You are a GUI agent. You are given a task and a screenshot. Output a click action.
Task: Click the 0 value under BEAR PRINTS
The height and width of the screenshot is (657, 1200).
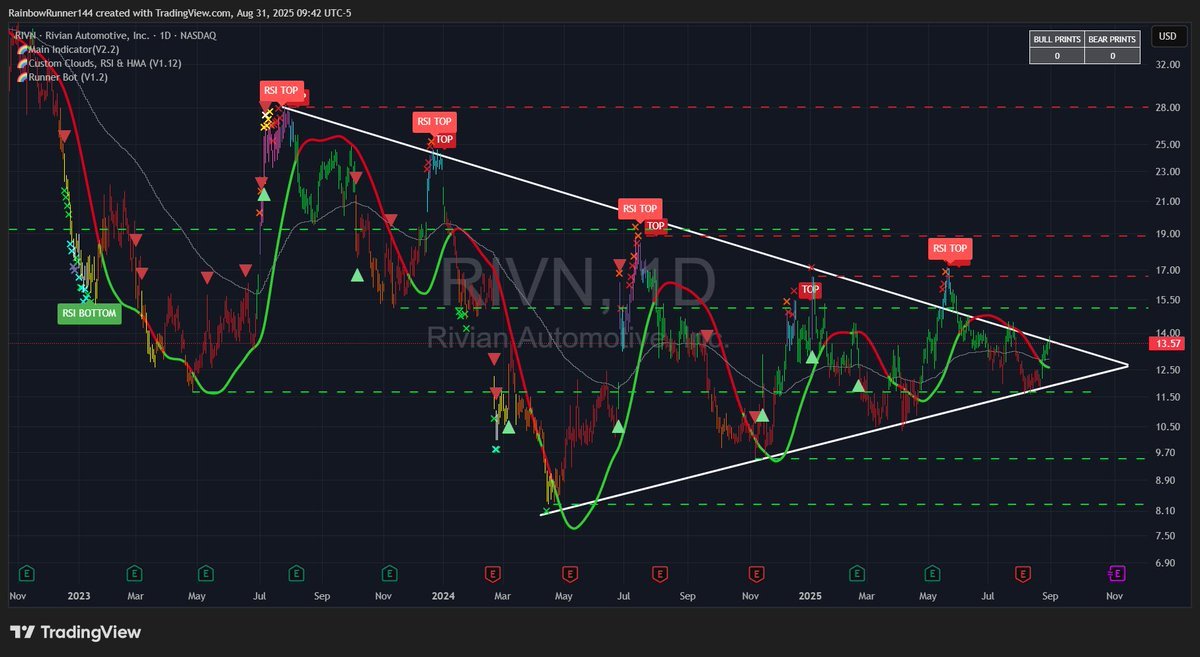click(x=1111, y=56)
